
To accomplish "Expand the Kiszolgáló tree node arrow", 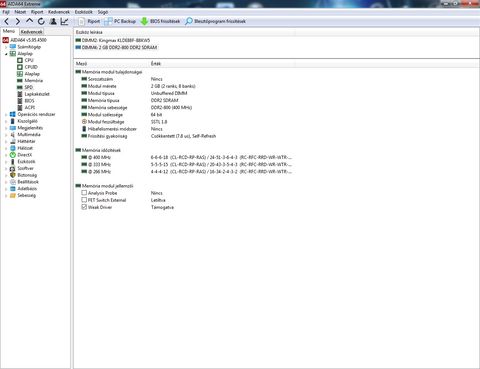I will tap(6, 121).
